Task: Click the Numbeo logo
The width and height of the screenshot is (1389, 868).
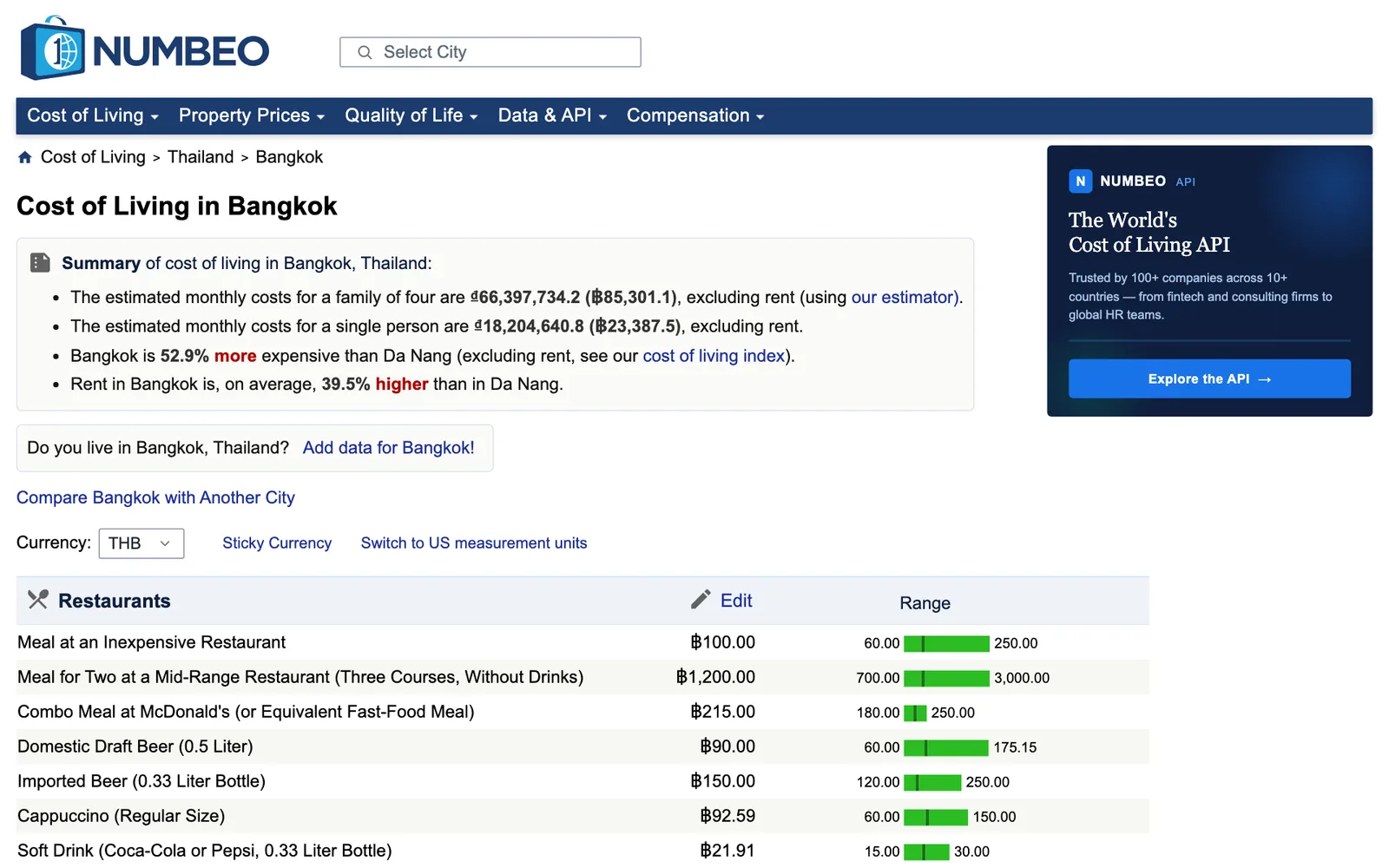Action: [x=144, y=49]
